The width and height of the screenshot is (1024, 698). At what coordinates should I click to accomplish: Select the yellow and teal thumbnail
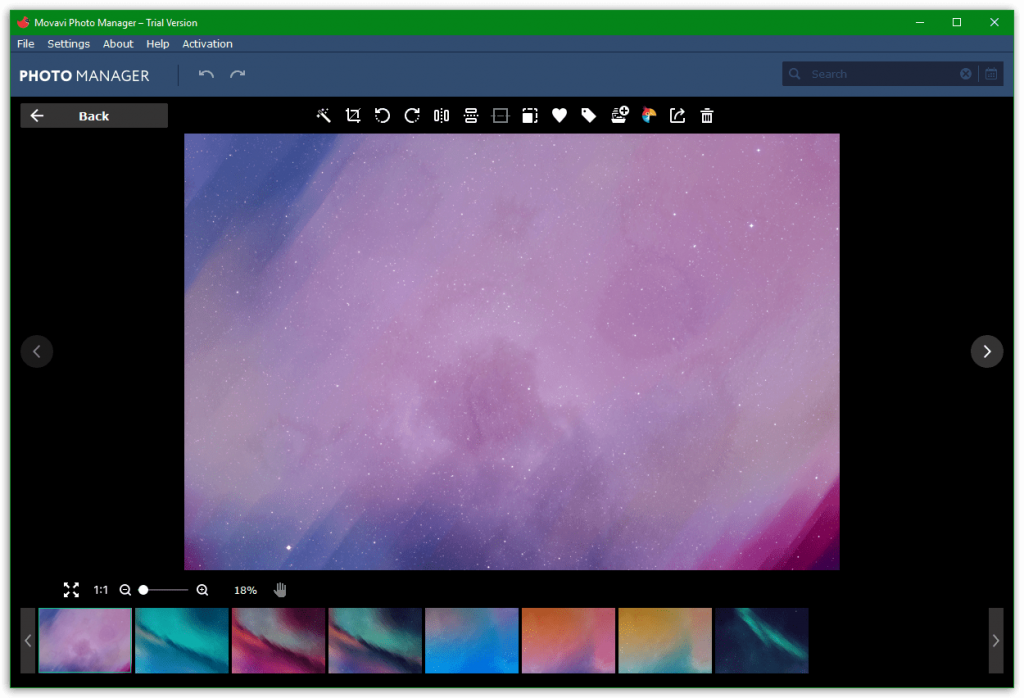(x=665, y=641)
